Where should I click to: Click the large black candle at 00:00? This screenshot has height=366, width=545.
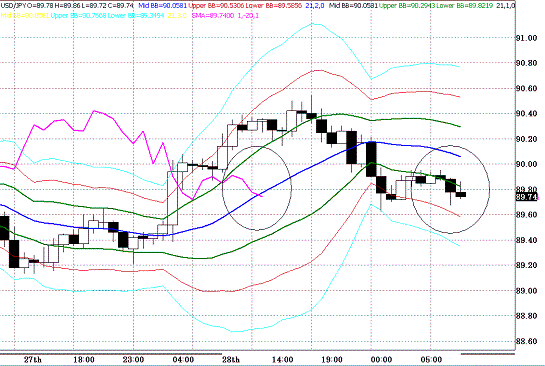point(371,159)
